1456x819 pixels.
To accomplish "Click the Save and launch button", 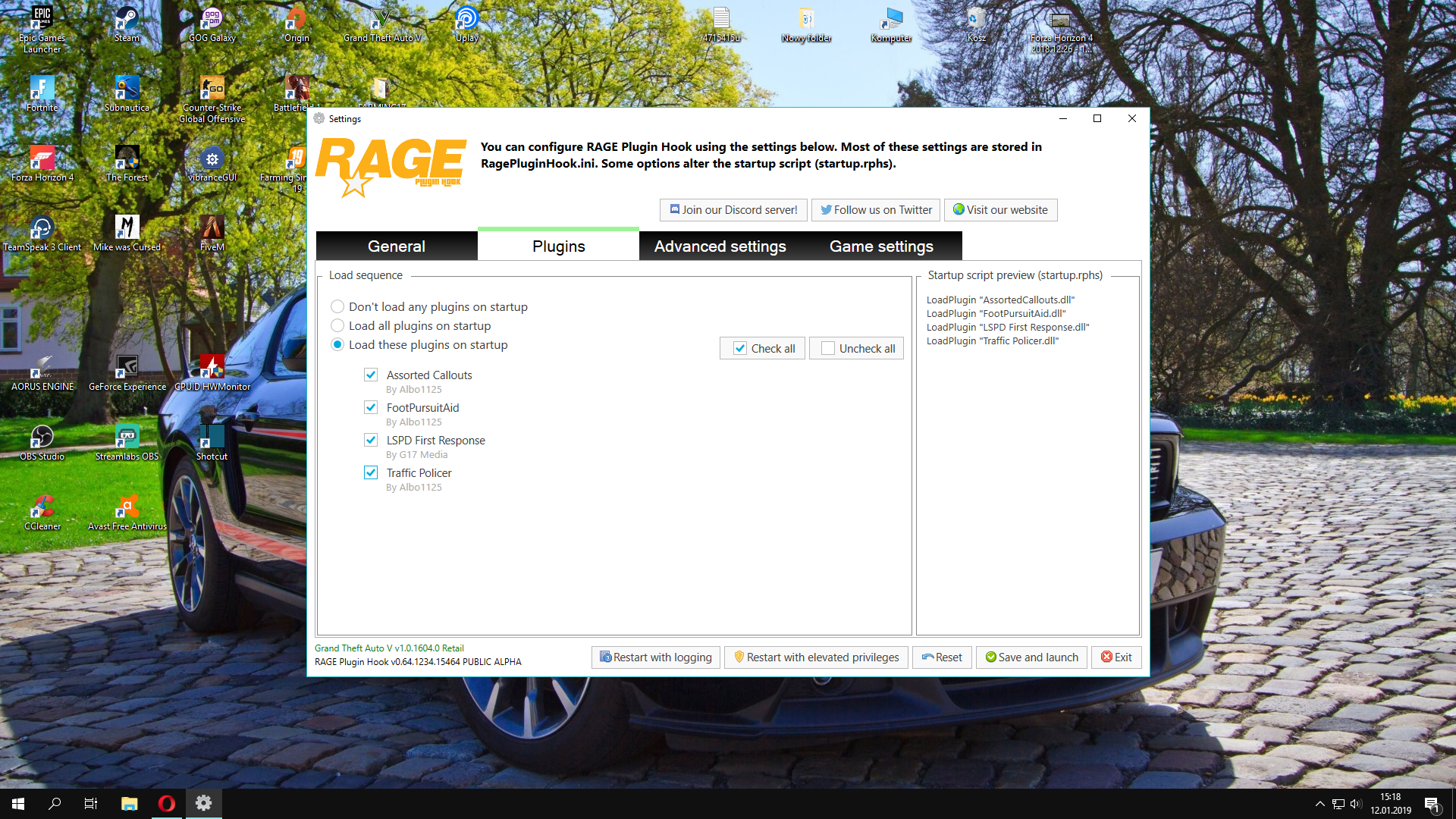I will point(1031,657).
